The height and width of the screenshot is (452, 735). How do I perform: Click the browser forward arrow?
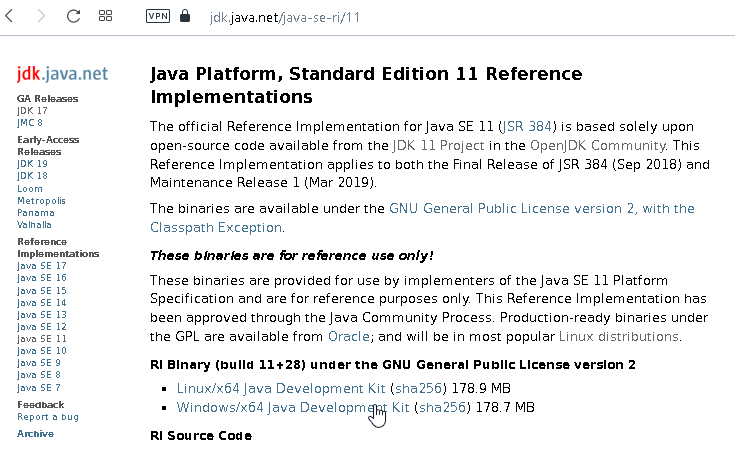[x=41, y=16]
